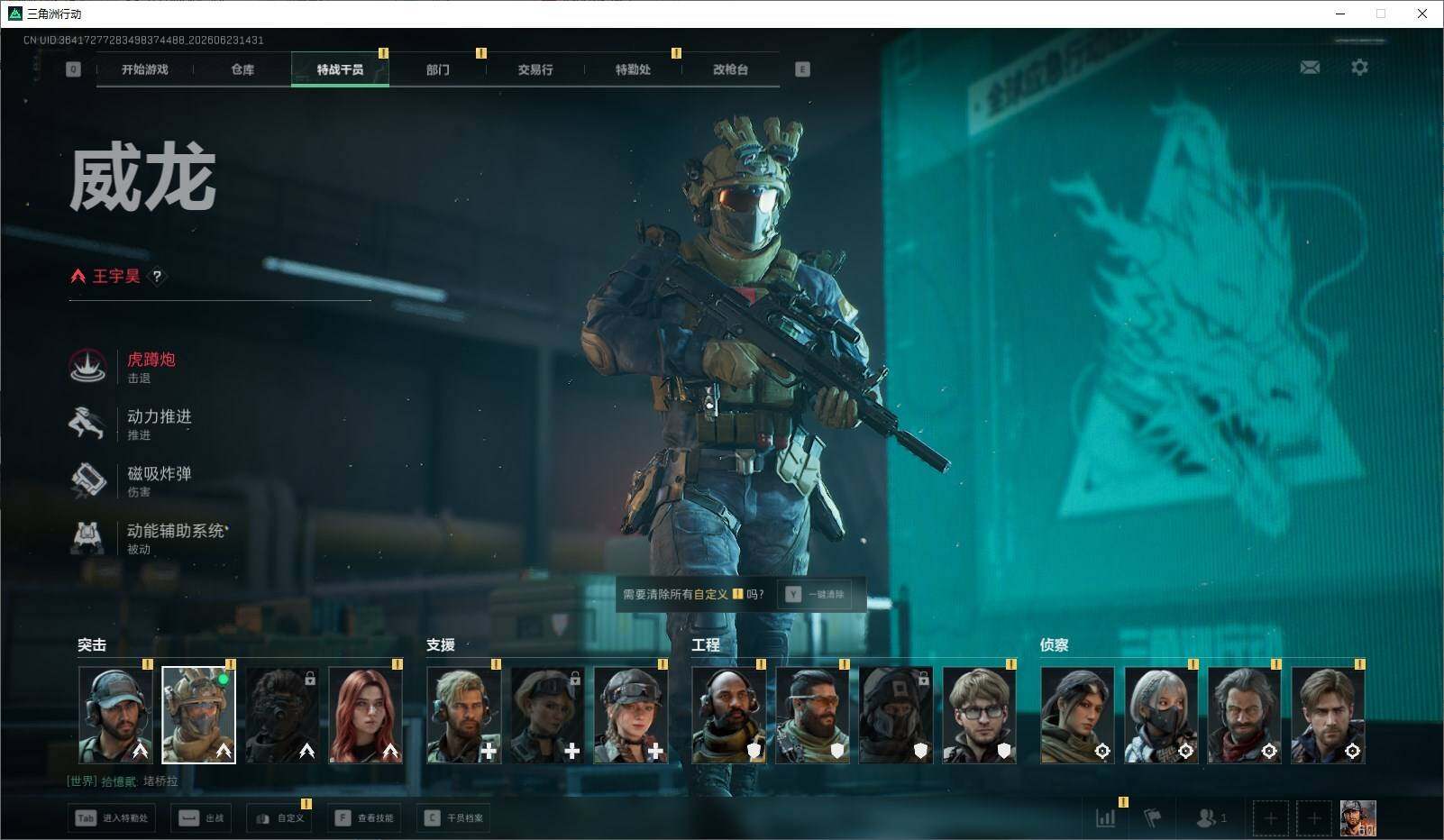Click the question mark beside 王宇昊
The height and width of the screenshot is (840, 1444).
click(x=157, y=277)
